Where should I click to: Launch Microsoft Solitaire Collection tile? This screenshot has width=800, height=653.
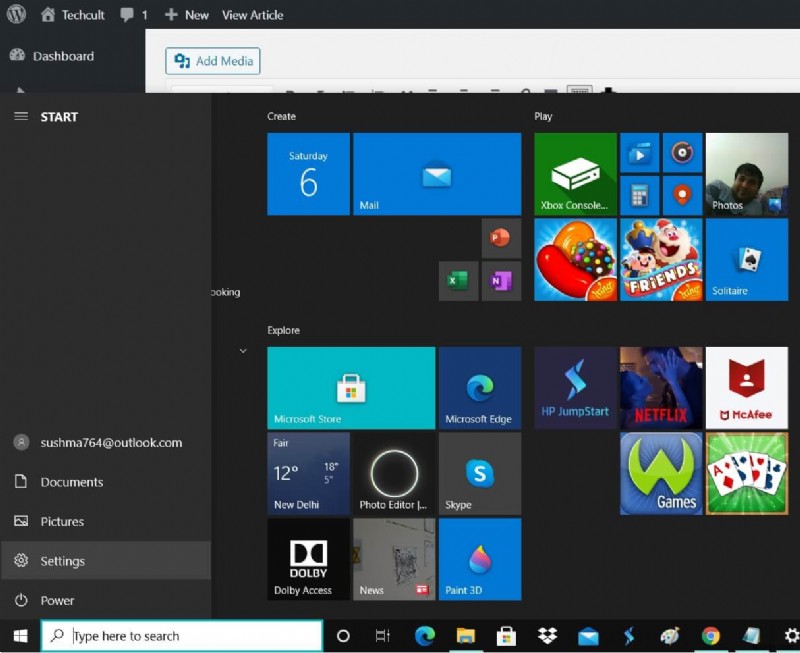pos(746,260)
